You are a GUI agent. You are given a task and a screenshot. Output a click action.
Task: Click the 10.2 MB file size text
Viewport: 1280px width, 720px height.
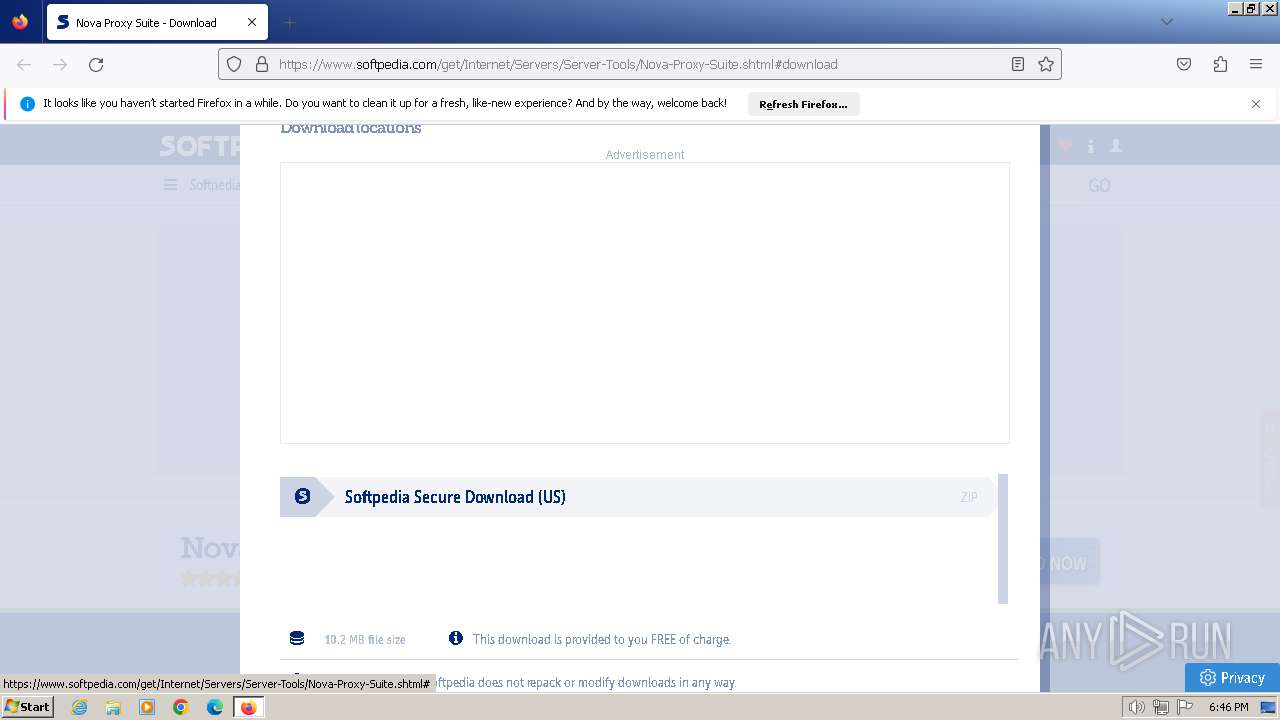pyautogui.click(x=365, y=640)
